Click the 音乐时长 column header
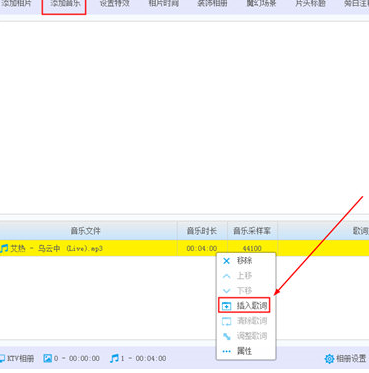 202,231
